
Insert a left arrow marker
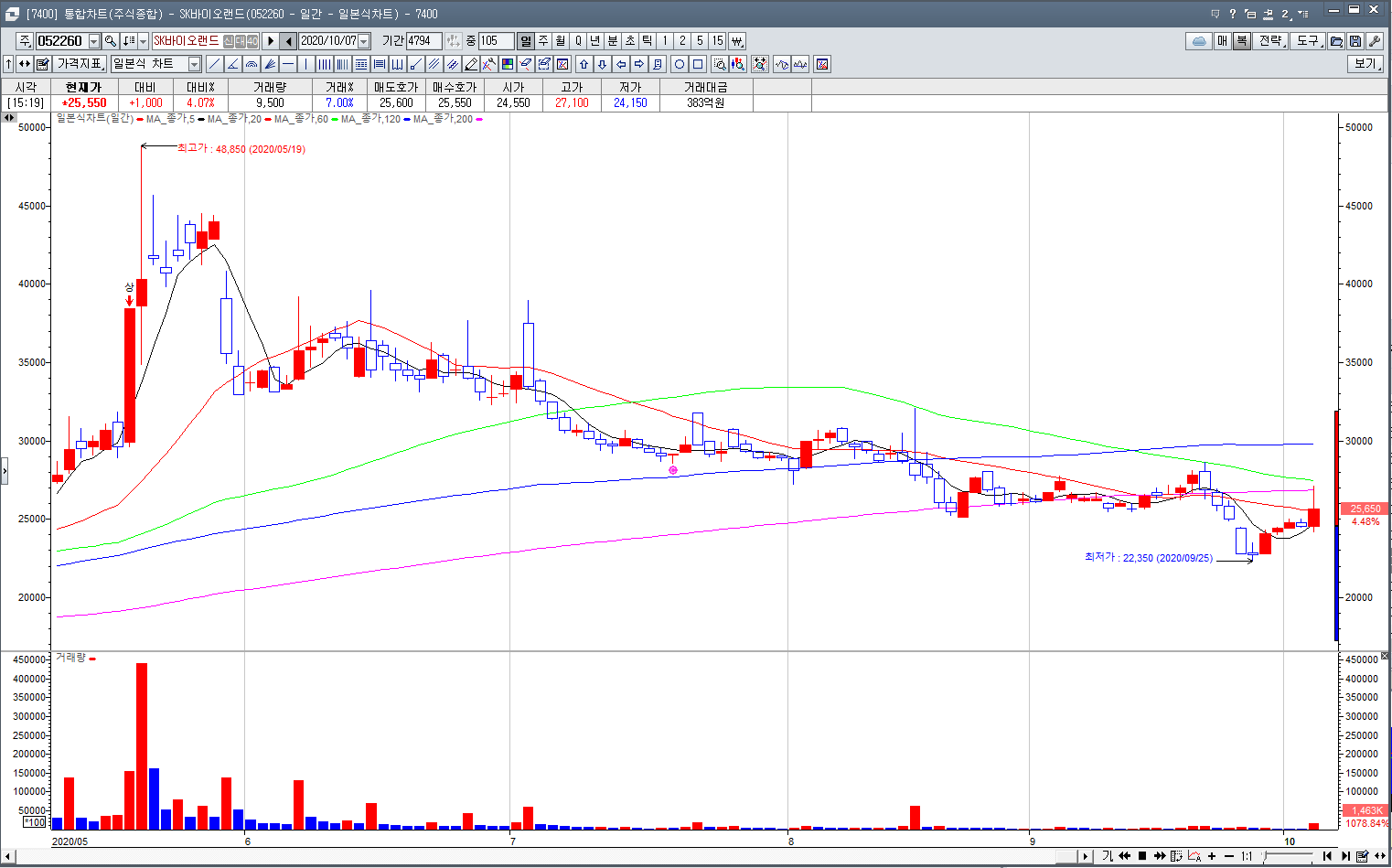click(621, 64)
